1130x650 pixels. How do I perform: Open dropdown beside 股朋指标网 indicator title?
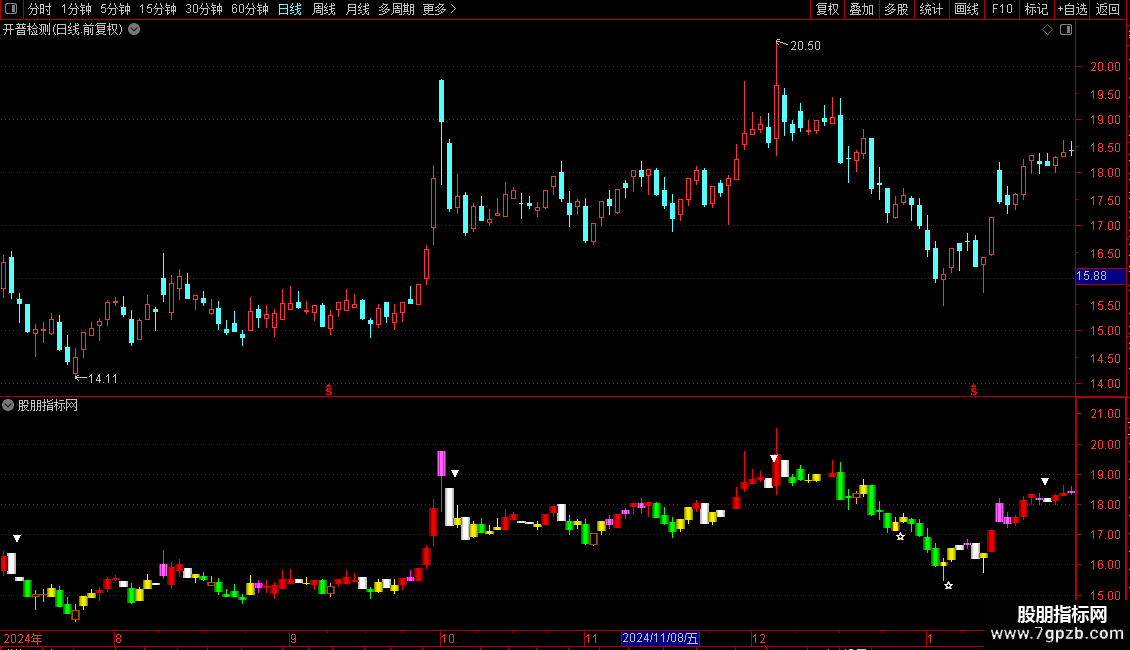click(x=8, y=406)
